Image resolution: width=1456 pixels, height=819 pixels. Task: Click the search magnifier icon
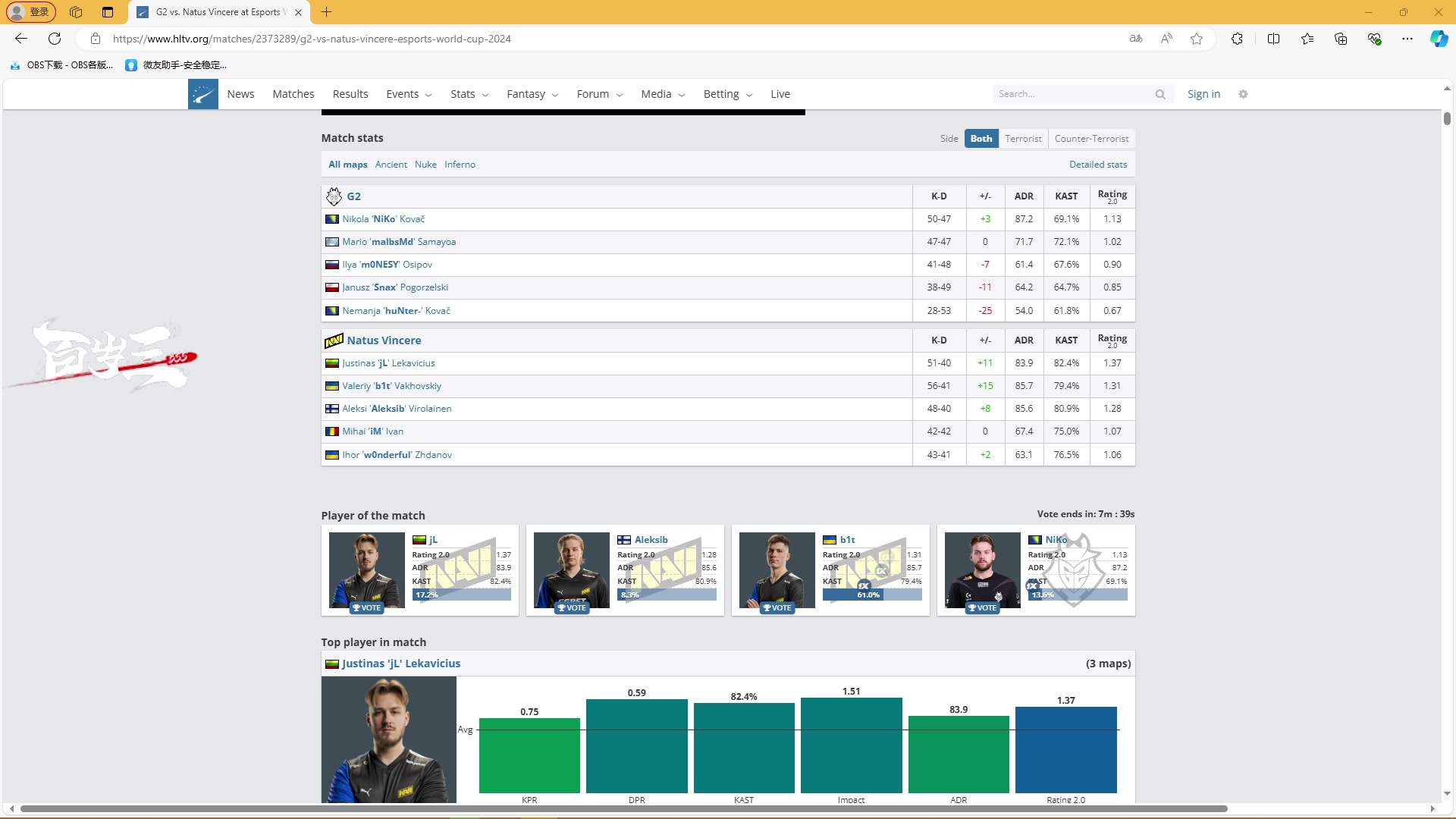click(x=1160, y=94)
